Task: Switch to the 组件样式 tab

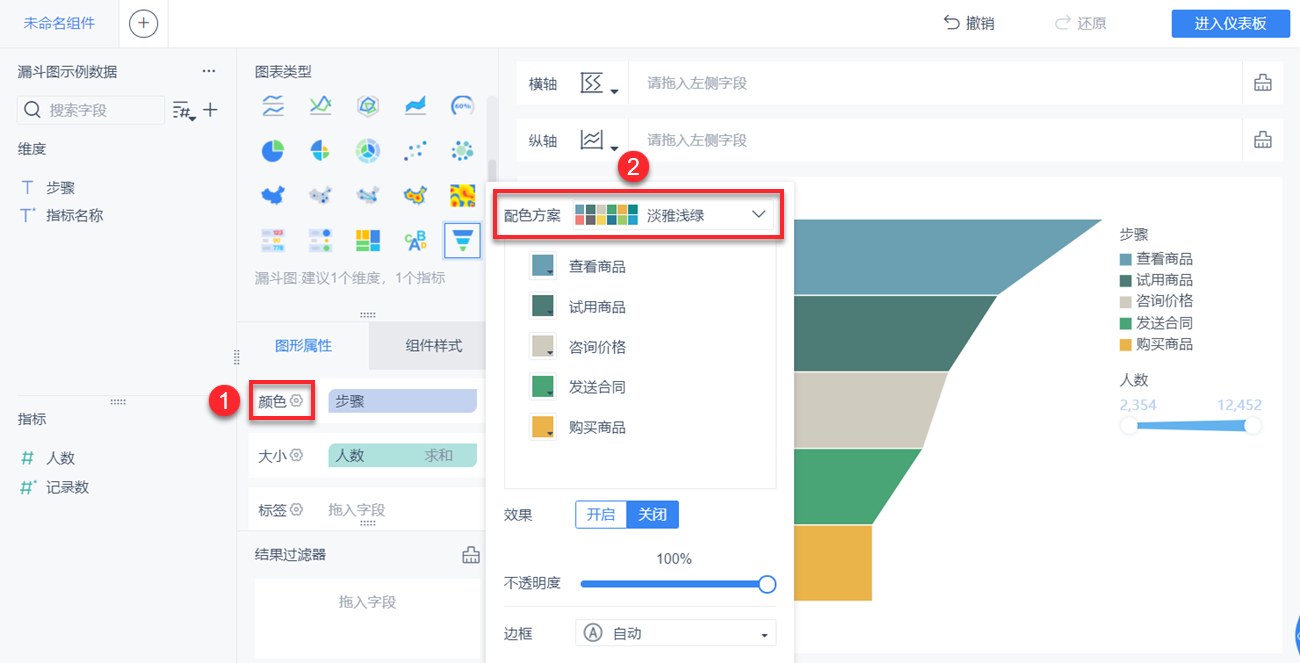Action: 434,346
